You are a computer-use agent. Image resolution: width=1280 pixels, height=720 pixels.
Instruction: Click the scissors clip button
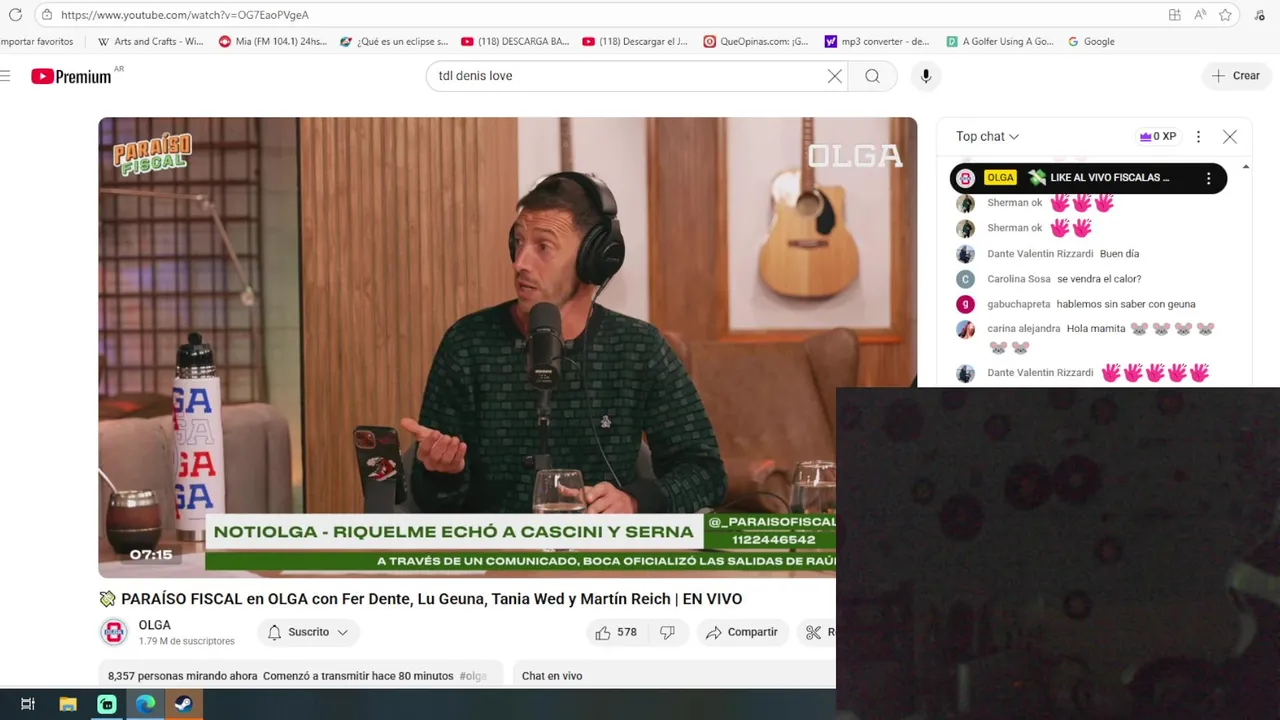(x=817, y=632)
